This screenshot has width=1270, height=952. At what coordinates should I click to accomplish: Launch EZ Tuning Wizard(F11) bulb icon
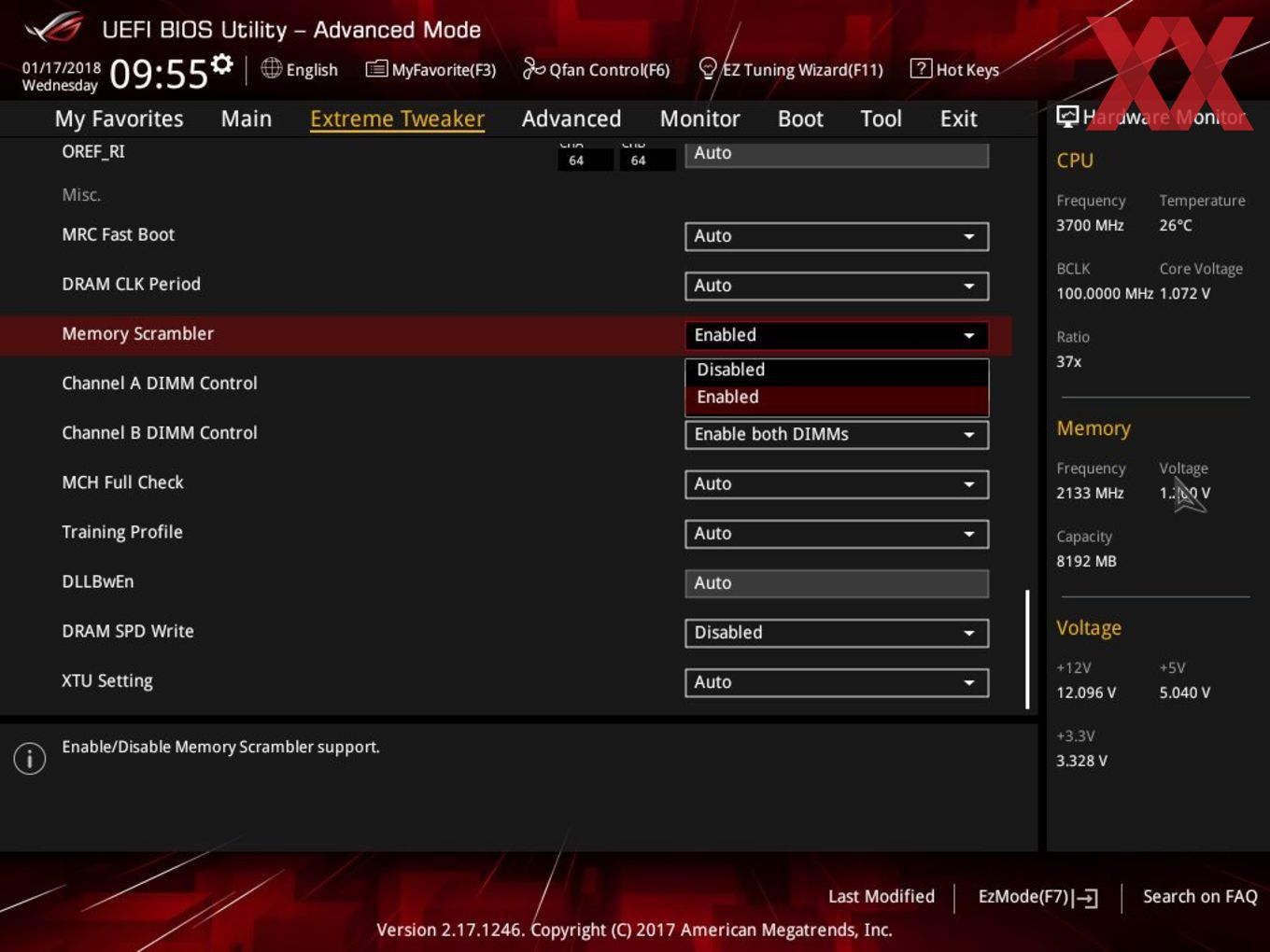(708, 69)
